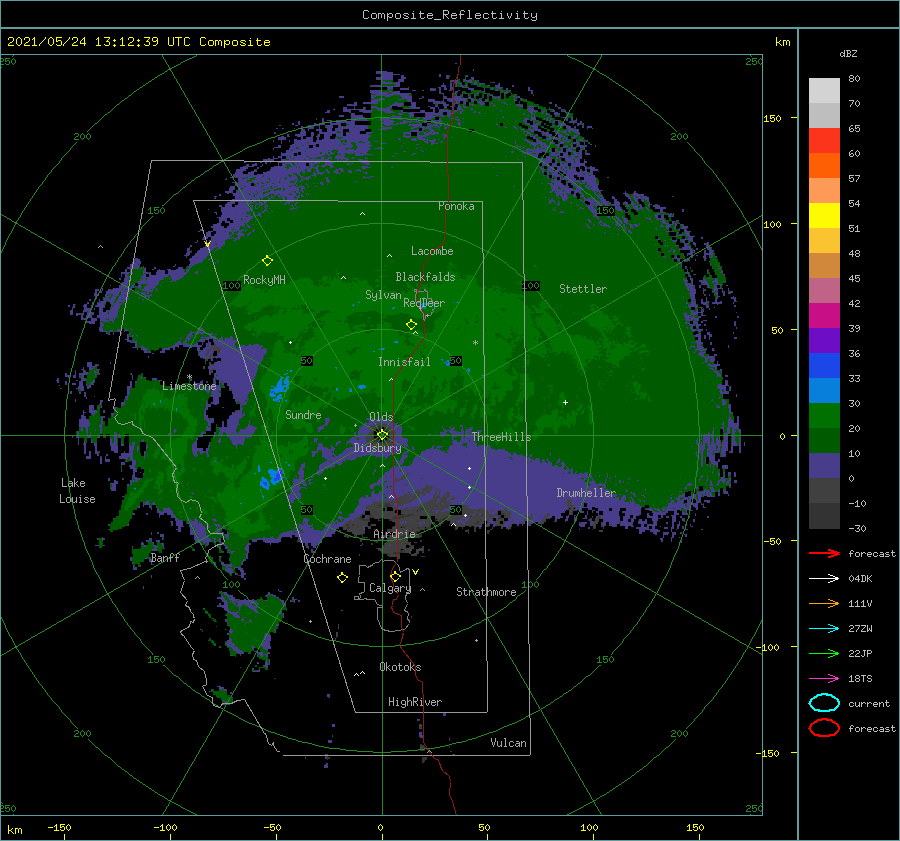Click the Didsbury city label
Viewport: 900px width, 841px height.
click(378, 448)
